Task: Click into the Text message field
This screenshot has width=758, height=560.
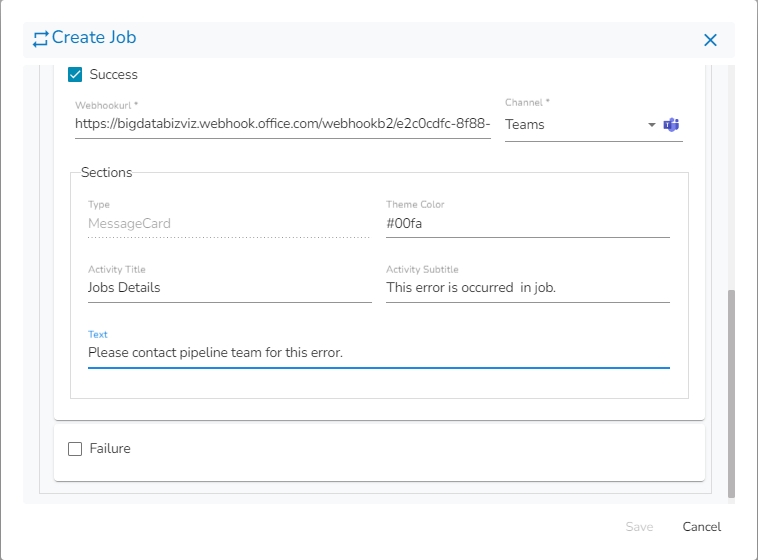Action: [x=378, y=353]
